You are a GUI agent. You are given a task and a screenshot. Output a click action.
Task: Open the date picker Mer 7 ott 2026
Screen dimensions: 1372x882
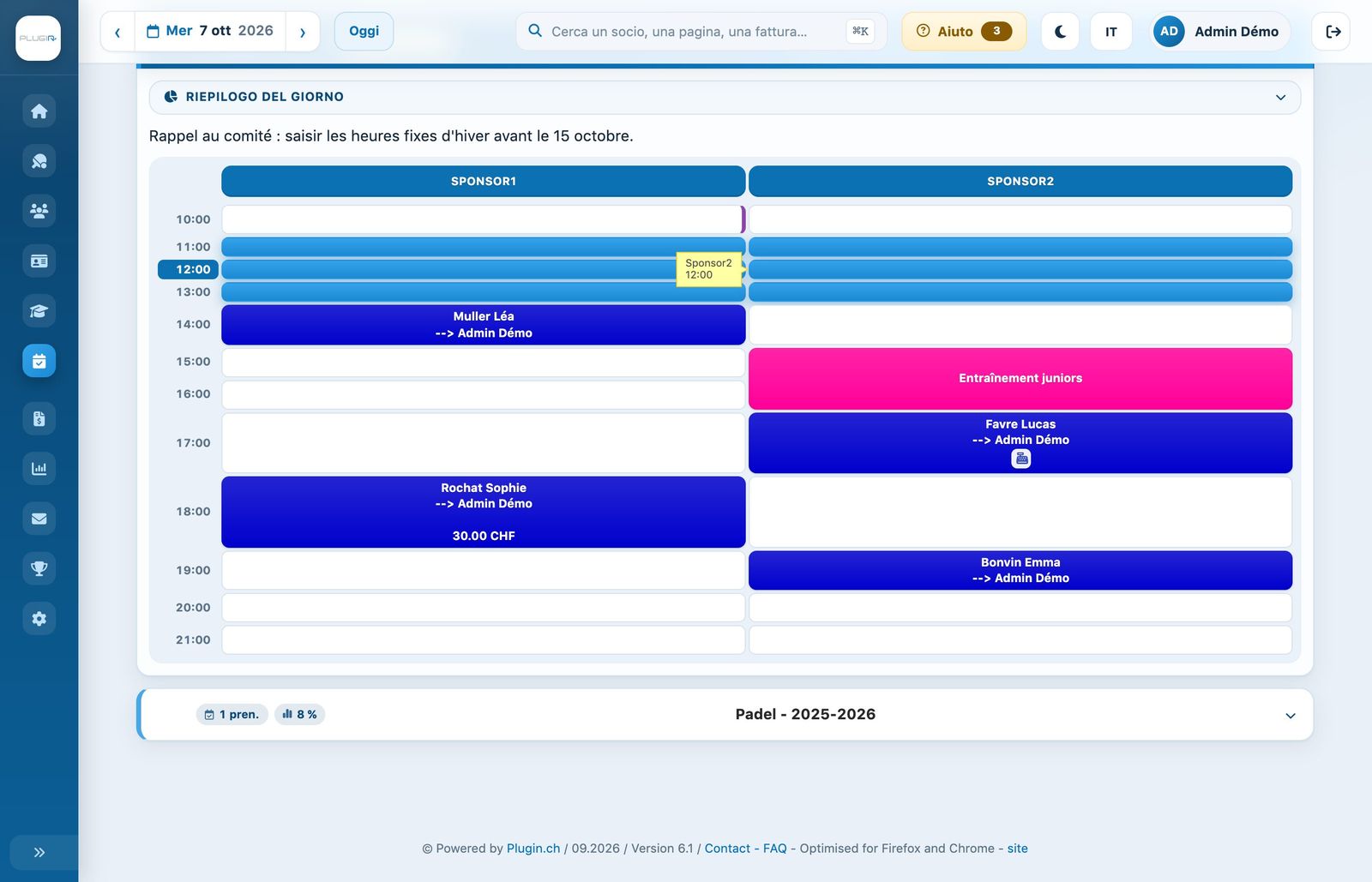[210, 32]
